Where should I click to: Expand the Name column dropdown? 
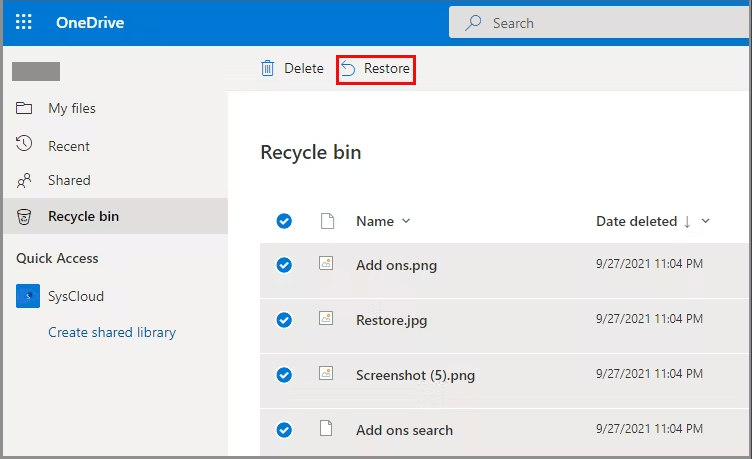tap(406, 221)
